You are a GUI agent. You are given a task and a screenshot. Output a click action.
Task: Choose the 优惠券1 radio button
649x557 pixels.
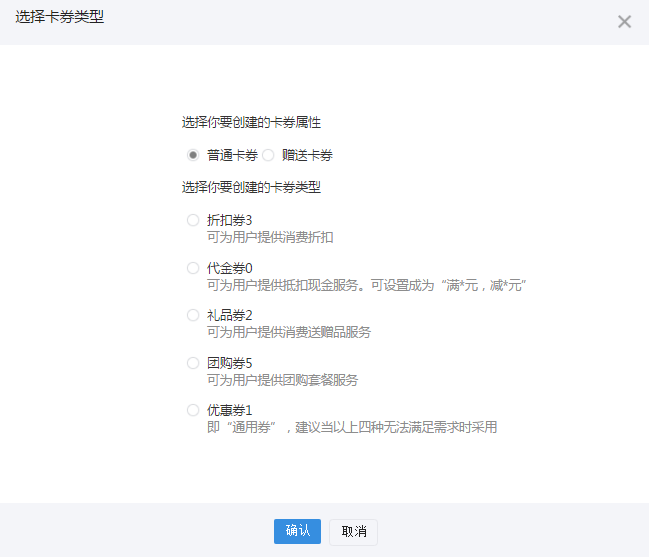(193, 410)
